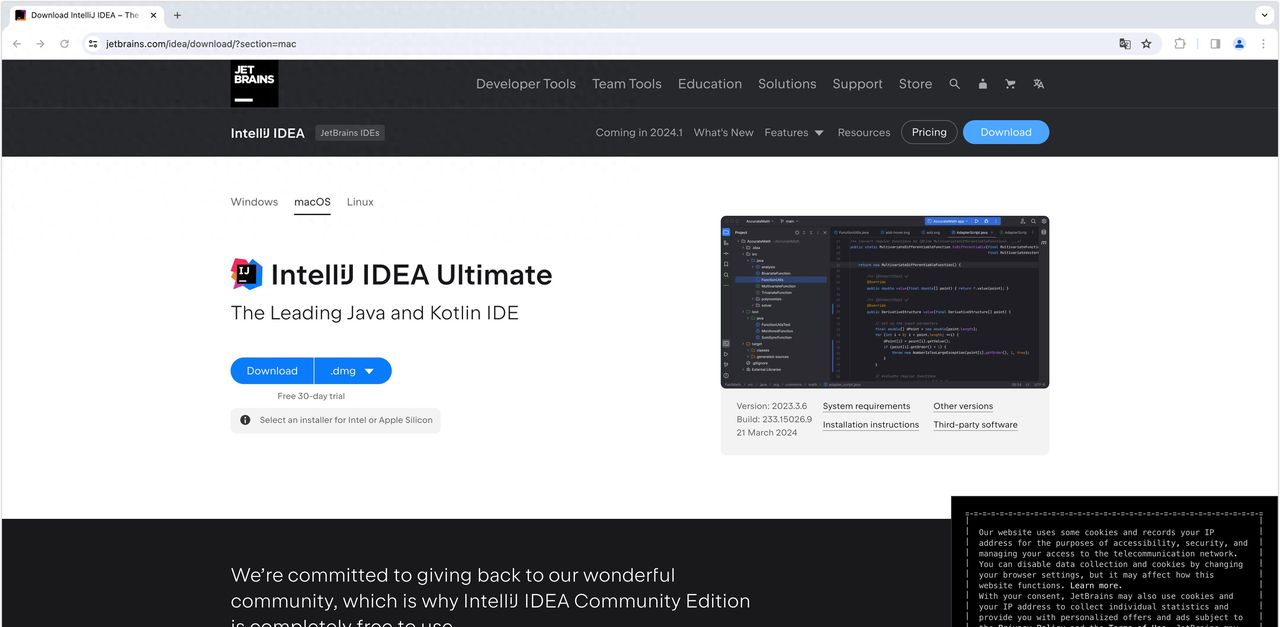Open the Team Tools menu
1280x627 pixels.
coord(627,84)
